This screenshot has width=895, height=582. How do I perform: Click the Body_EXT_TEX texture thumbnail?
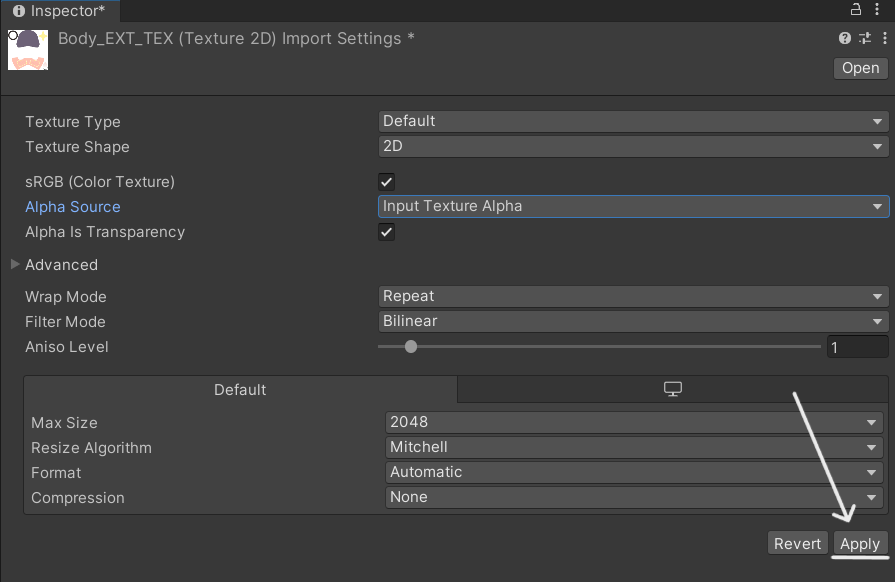click(x=28, y=49)
